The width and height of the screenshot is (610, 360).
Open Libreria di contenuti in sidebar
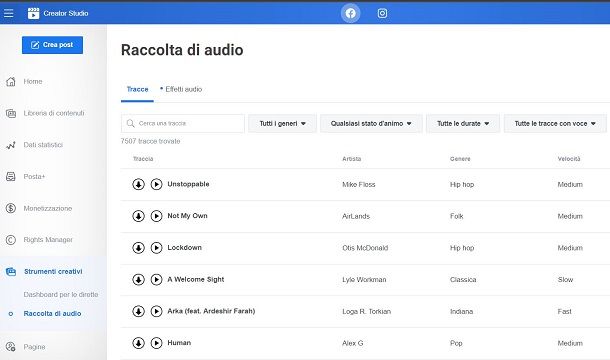[54, 113]
